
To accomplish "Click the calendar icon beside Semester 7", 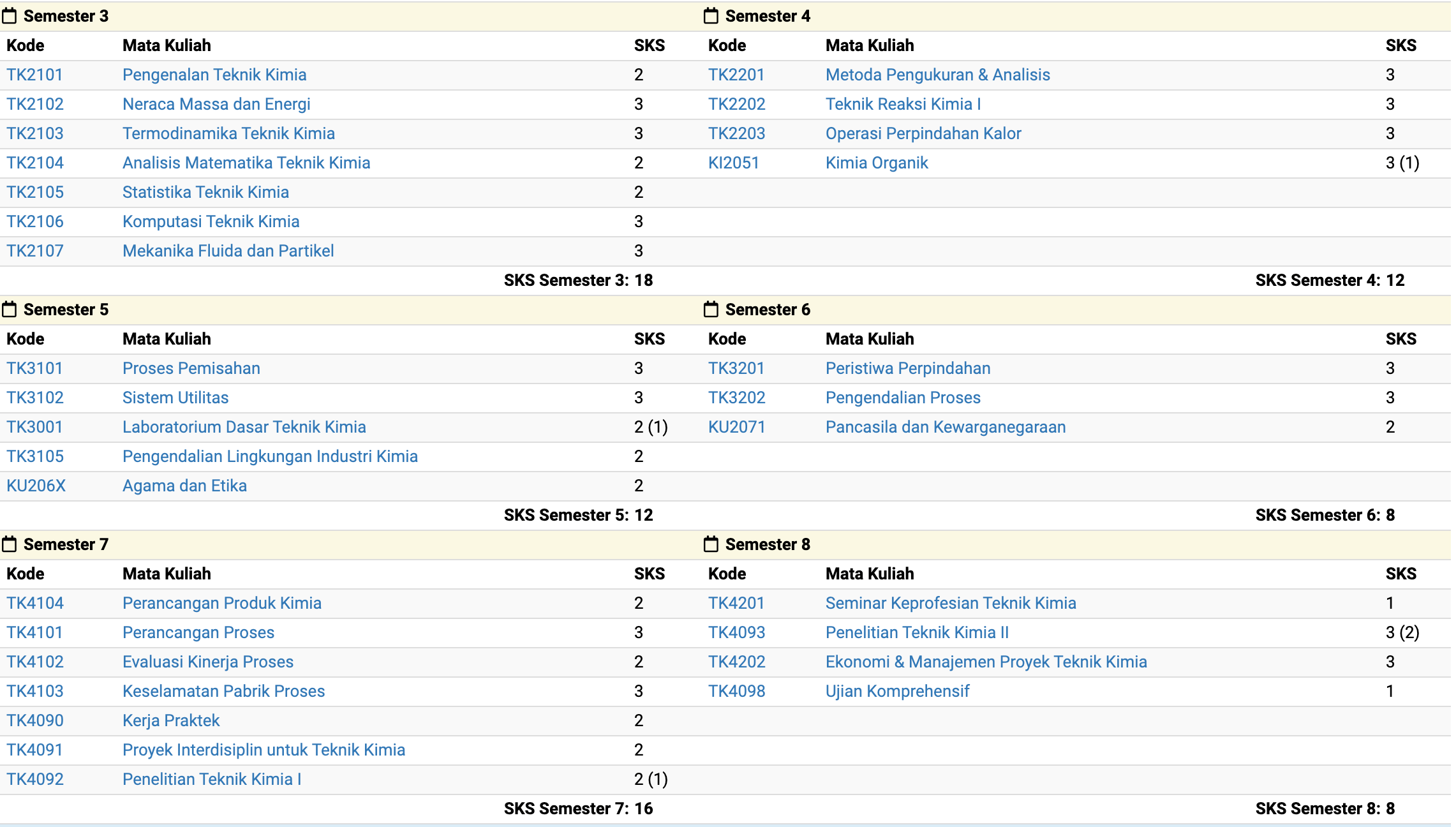I will [10, 544].
